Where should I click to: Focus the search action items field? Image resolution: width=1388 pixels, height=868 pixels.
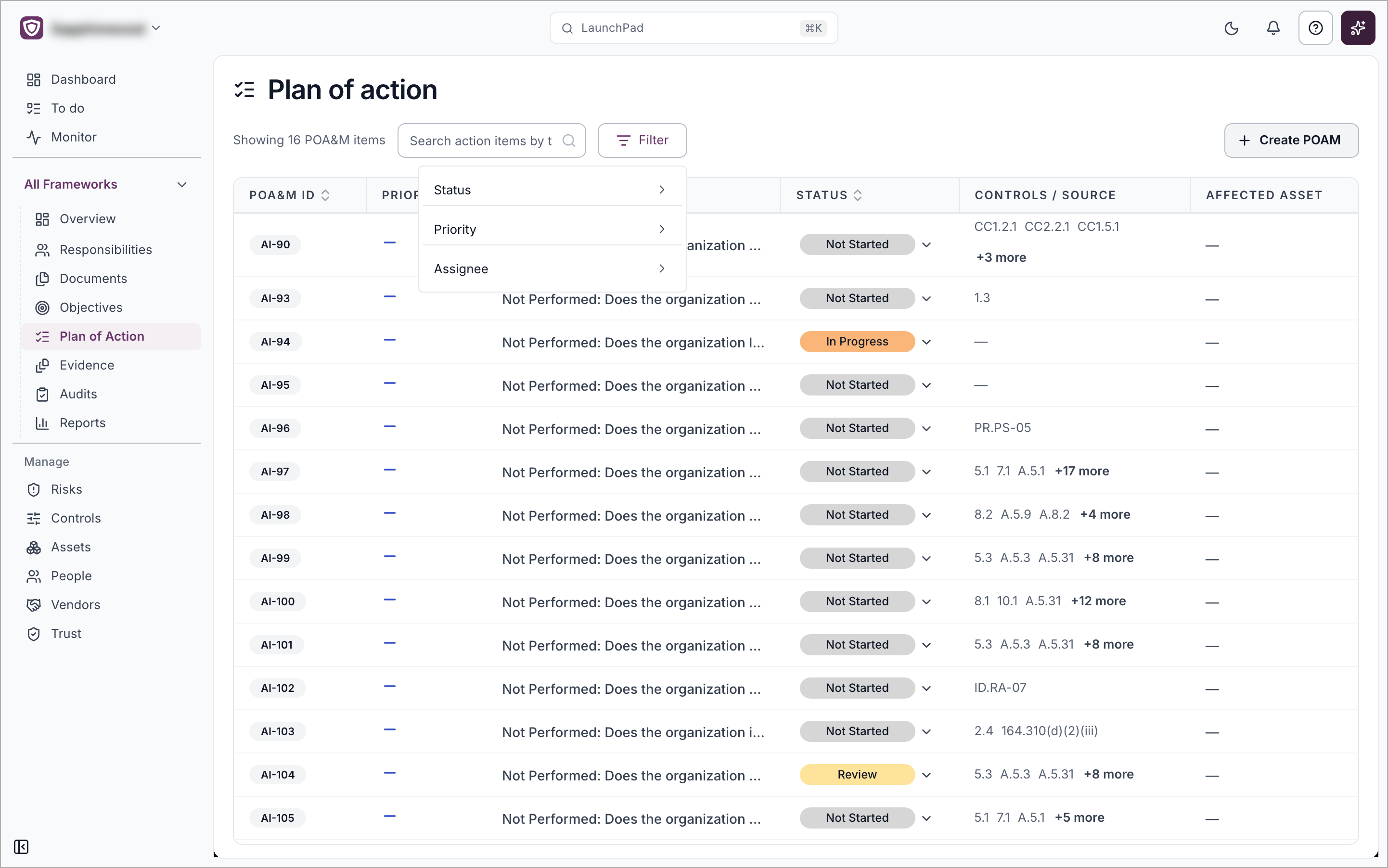(491, 140)
